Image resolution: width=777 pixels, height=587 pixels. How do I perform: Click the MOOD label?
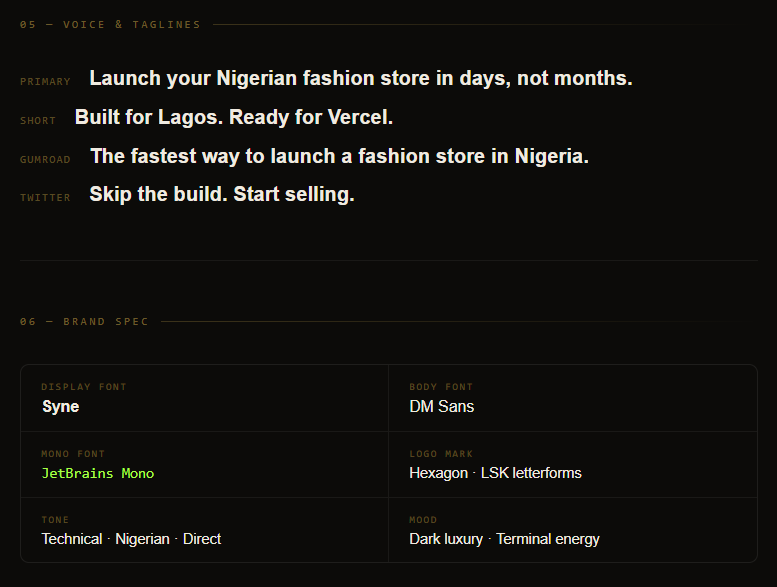point(423,520)
